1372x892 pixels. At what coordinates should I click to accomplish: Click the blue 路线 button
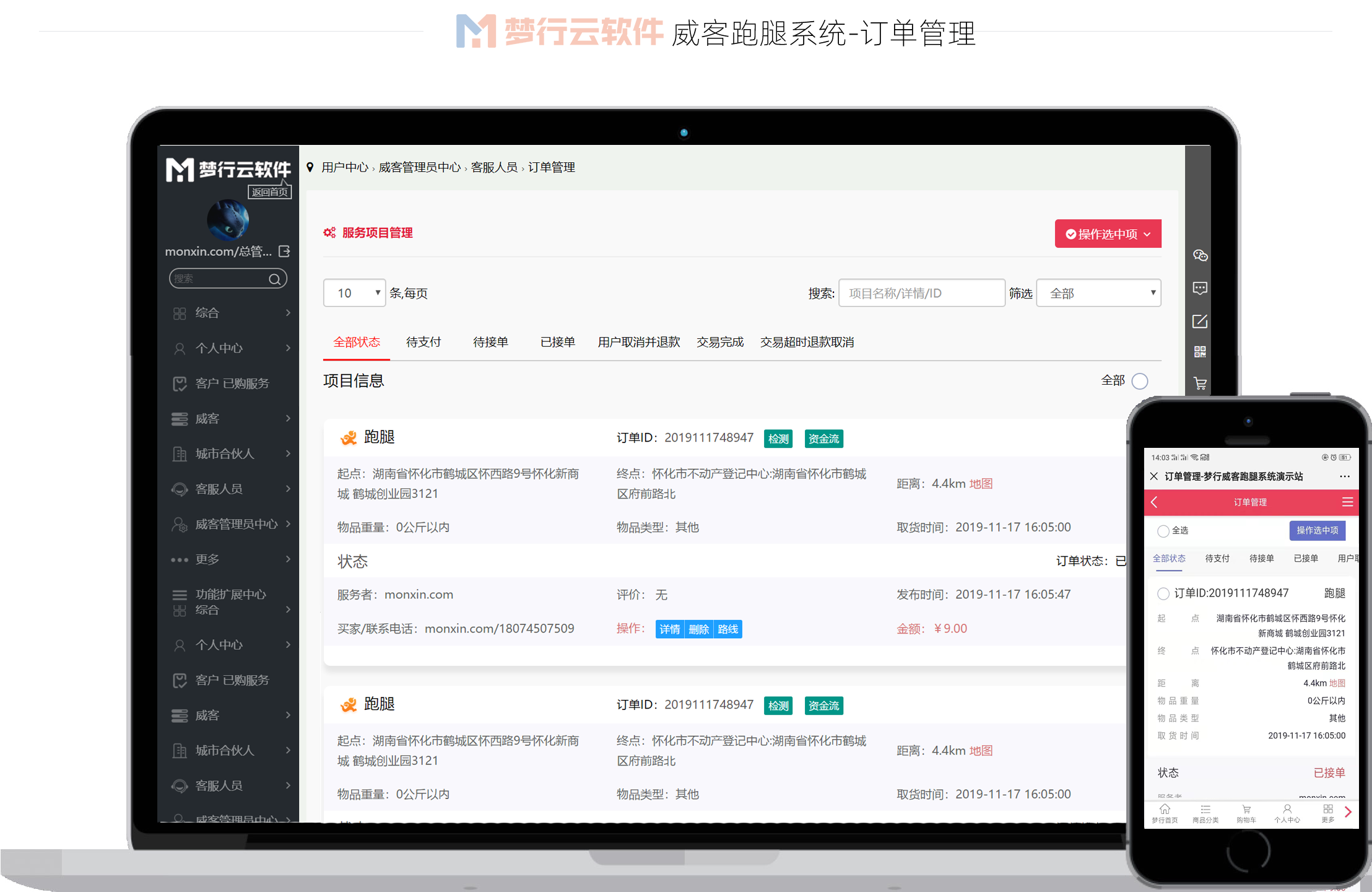point(728,629)
